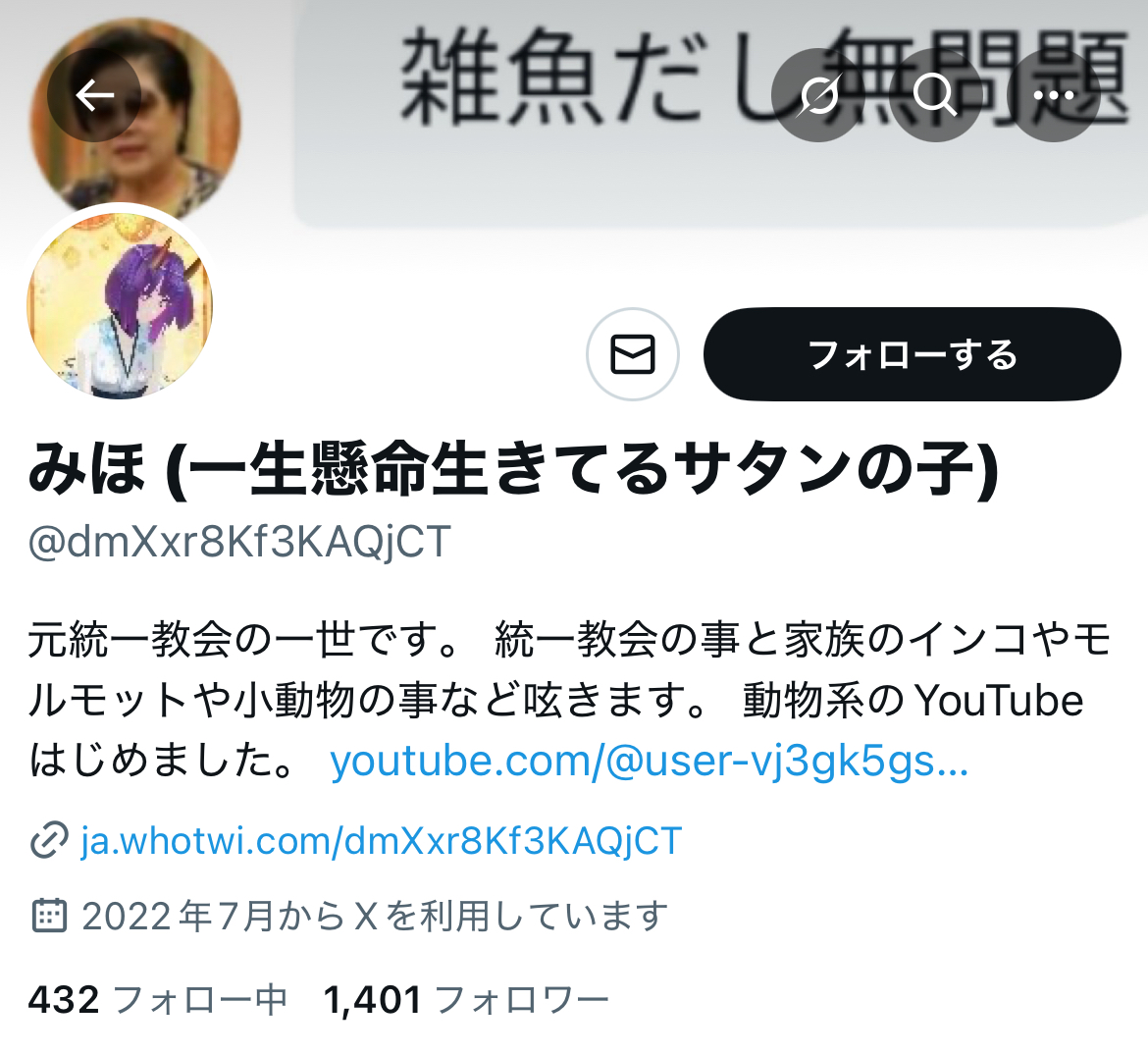The image size is (1148, 1054).
Task: Open the three-dot more options menu
Action: click(1054, 94)
